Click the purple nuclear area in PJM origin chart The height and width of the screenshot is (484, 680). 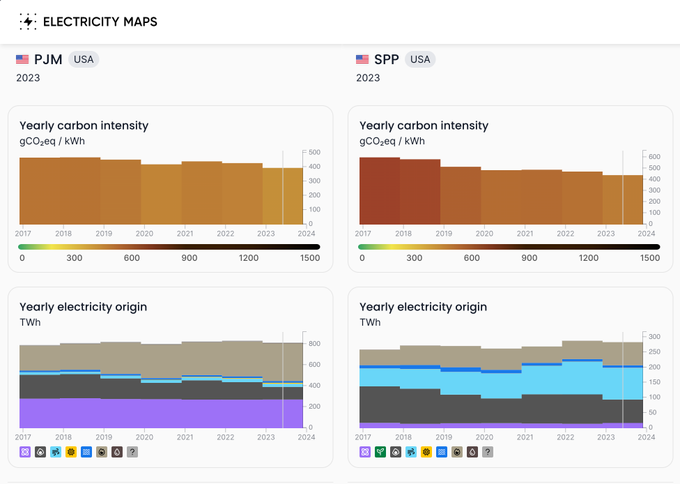click(x=161, y=413)
